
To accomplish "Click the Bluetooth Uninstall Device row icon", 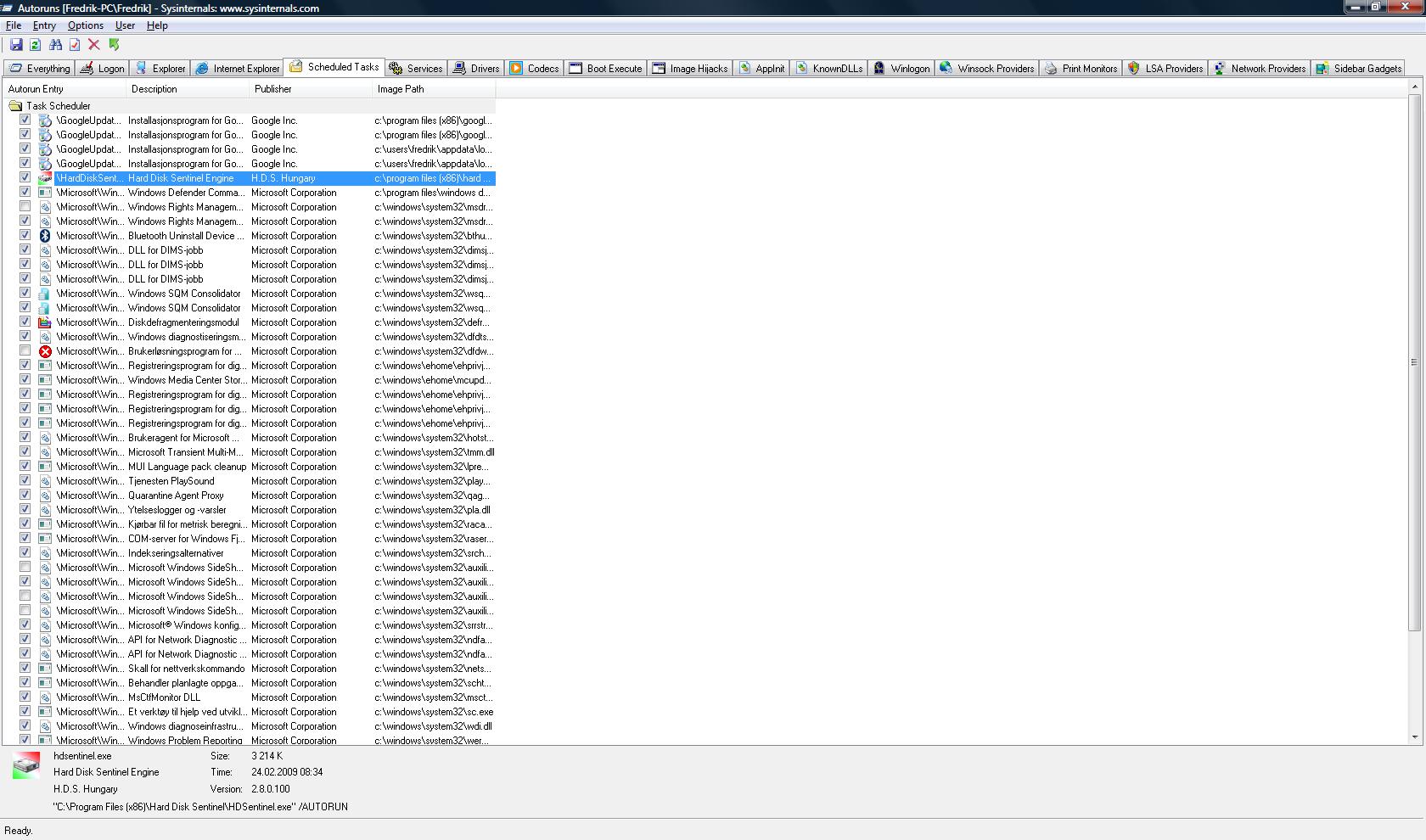I will (x=45, y=236).
